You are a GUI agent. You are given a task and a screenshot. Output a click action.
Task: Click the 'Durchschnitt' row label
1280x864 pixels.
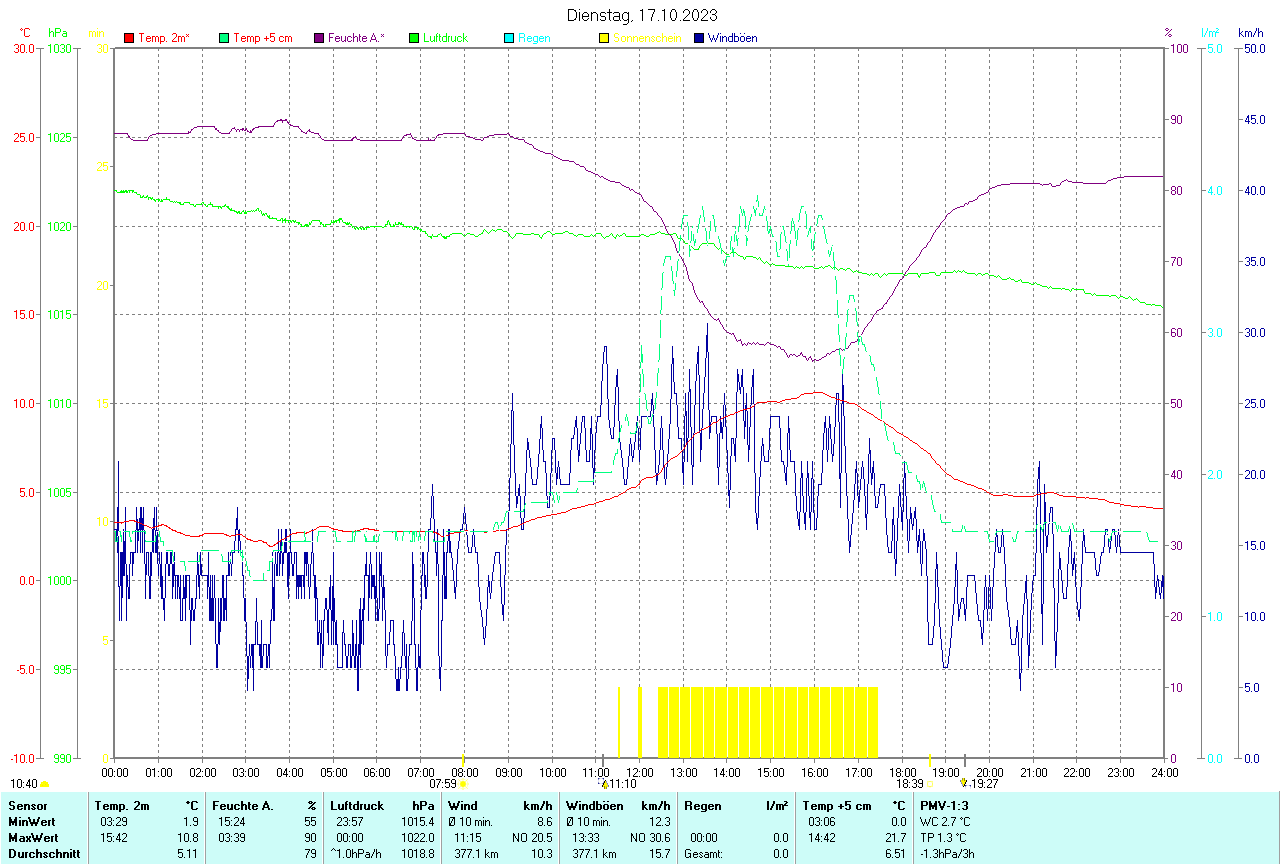[44, 854]
